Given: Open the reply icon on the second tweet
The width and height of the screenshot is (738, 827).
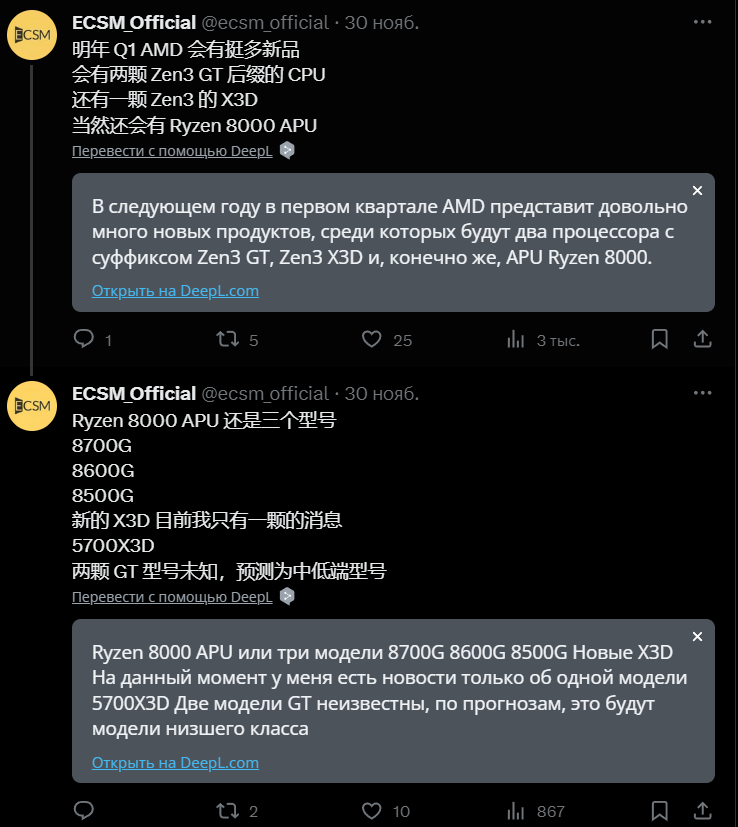Looking at the screenshot, I should coord(83,810).
